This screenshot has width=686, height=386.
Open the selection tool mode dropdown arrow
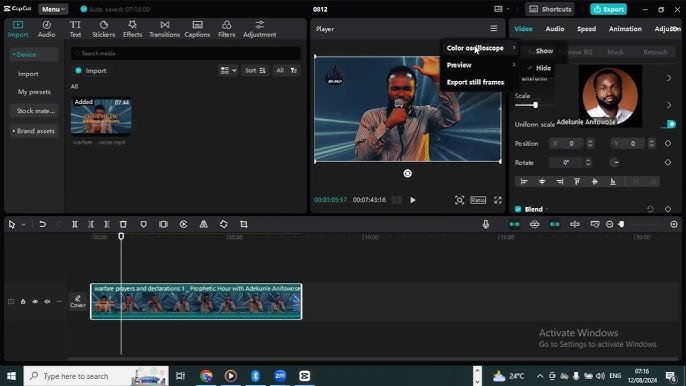coord(24,225)
